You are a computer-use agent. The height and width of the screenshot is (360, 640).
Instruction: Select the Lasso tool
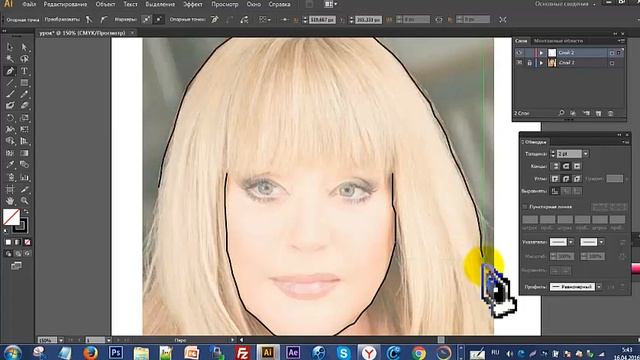pyautogui.click(x=24, y=59)
